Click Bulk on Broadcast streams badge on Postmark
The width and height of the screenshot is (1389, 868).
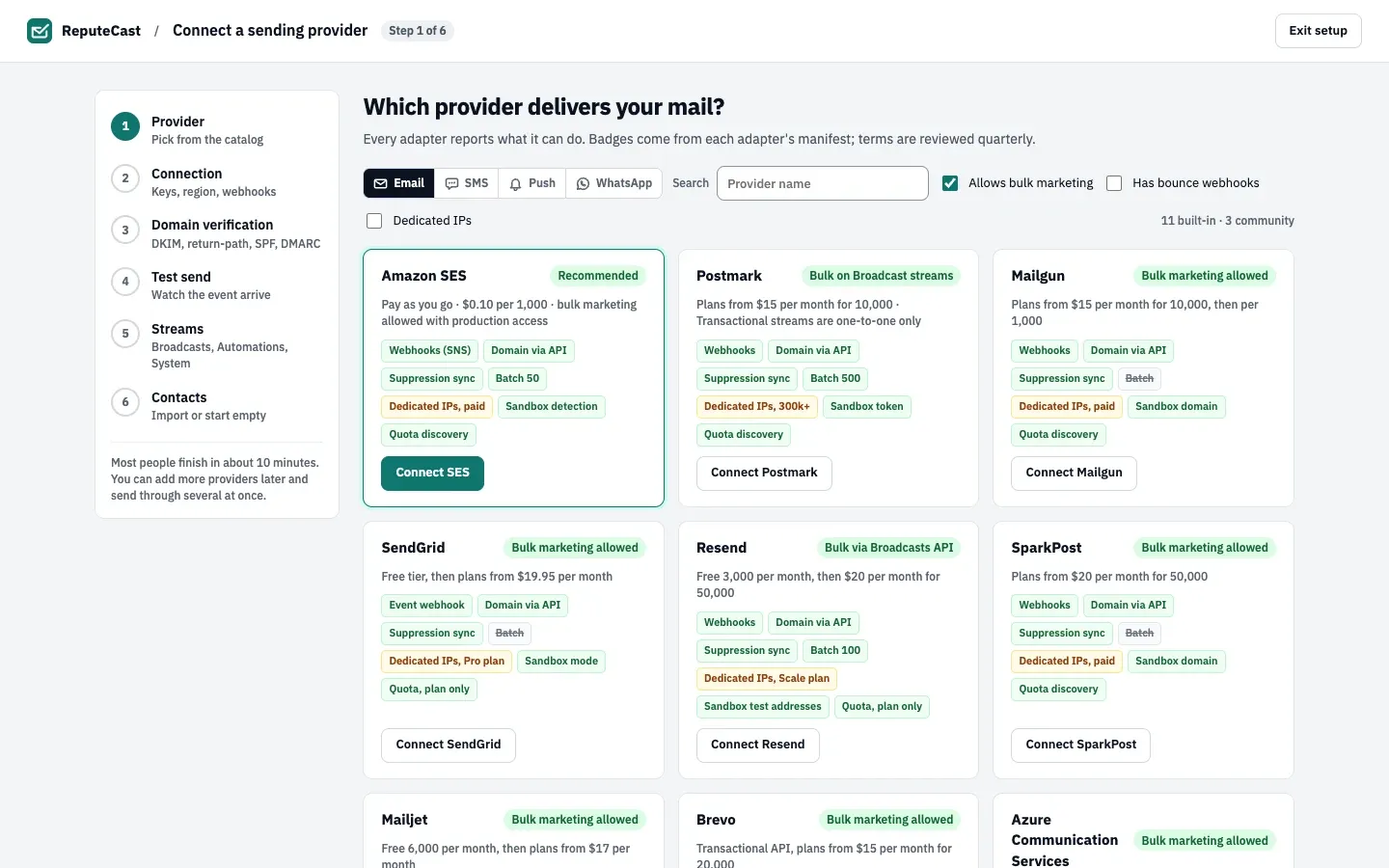click(x=881, y=276)
